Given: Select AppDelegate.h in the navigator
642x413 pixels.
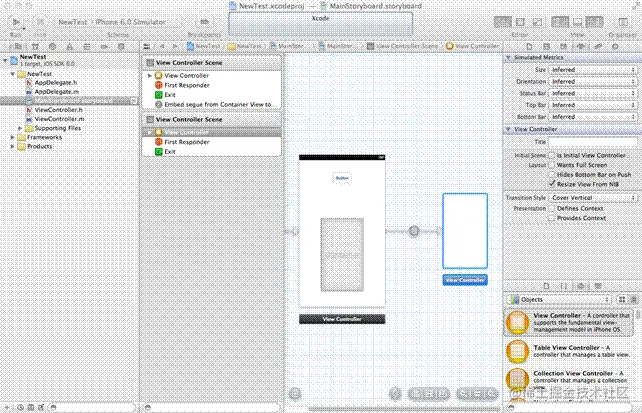Looking at the screenshot, I should pyautogui.click(x=56, y=83).
